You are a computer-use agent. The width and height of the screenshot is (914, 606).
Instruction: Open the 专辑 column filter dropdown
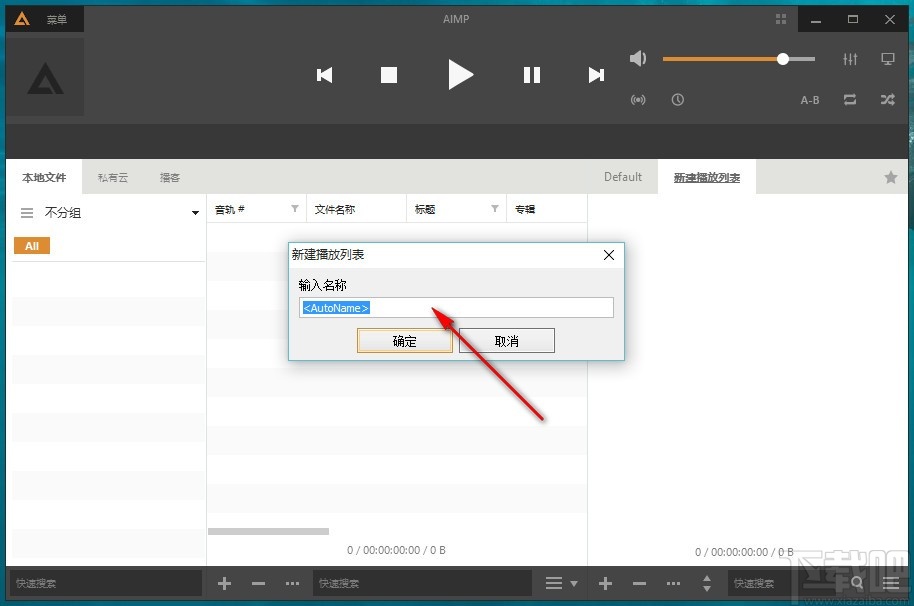pos(578,208)
